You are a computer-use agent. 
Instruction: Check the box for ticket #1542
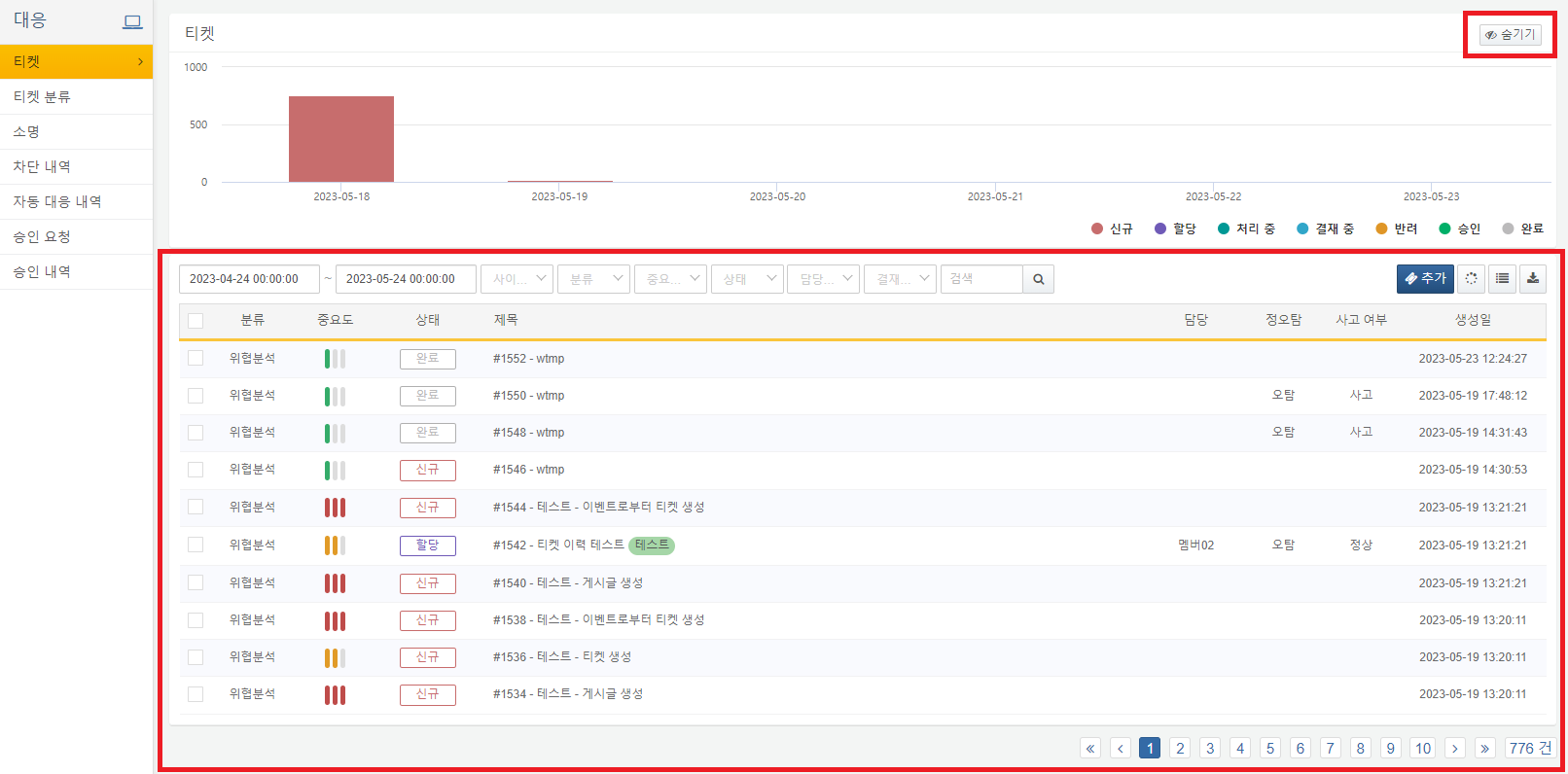(196, 545)
